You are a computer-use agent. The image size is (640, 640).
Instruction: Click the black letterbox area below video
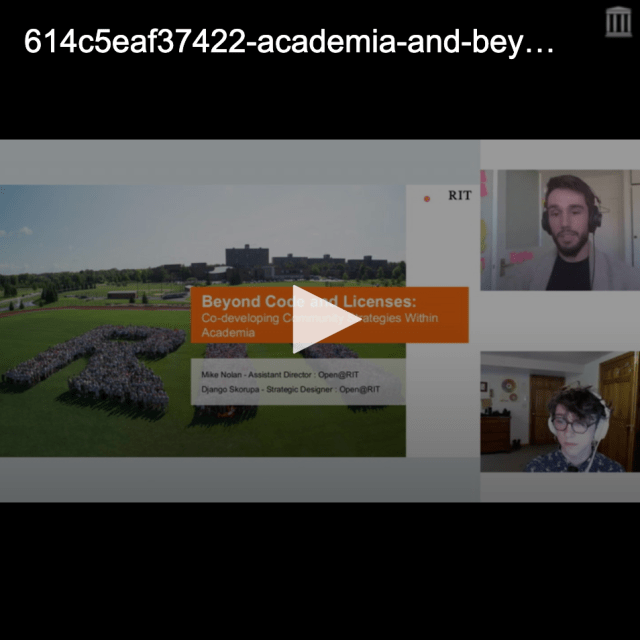point(320,570)
